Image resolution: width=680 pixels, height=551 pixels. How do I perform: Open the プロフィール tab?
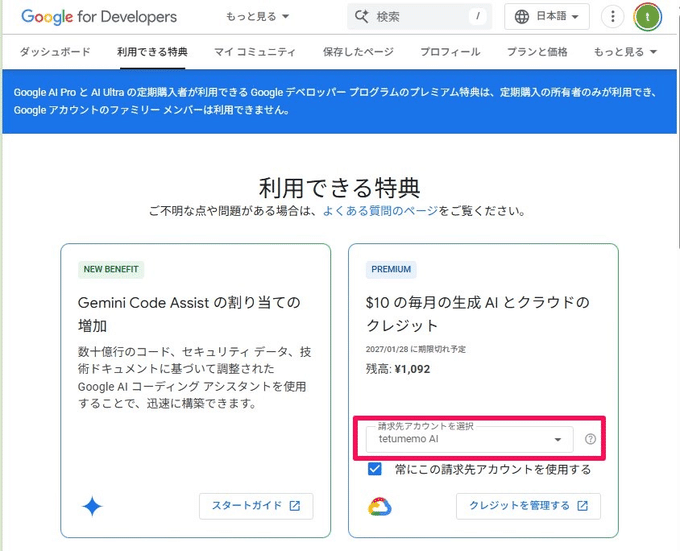(x=450, y=52)
